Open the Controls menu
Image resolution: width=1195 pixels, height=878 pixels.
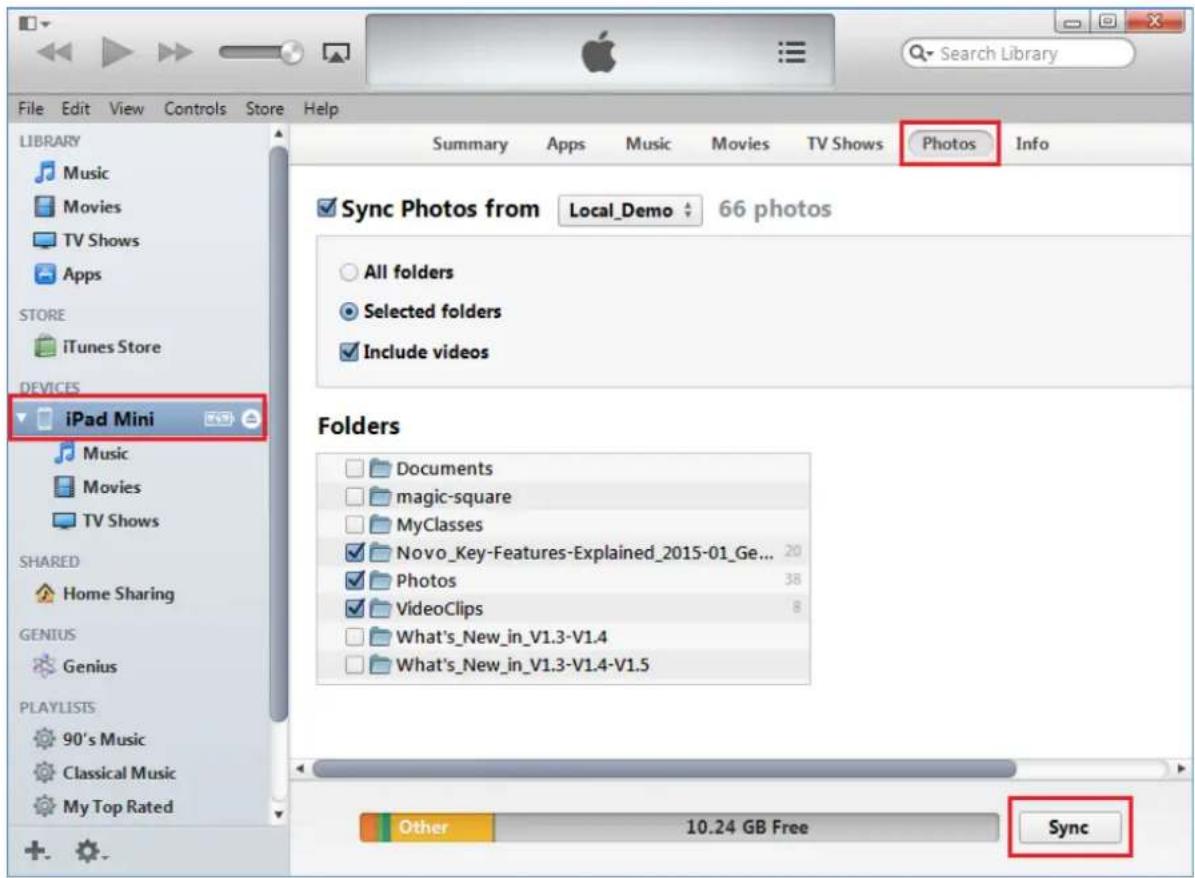click(195, 109)
